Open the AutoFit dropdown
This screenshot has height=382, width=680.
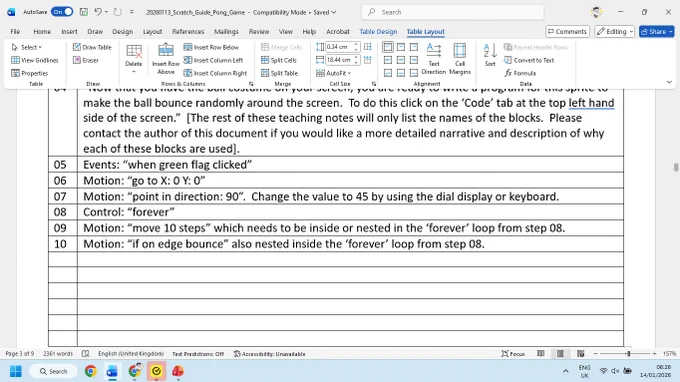coord(333,73)
